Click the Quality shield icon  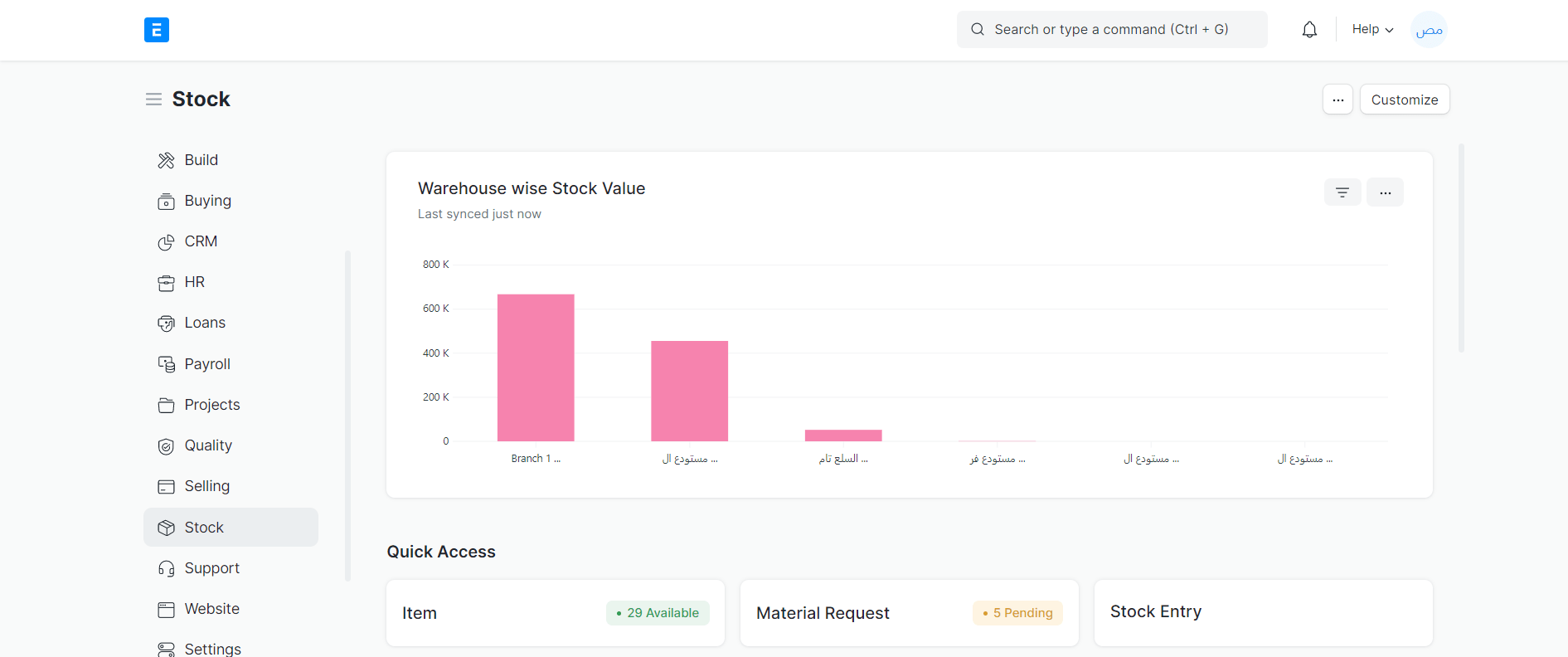[166, 446]
